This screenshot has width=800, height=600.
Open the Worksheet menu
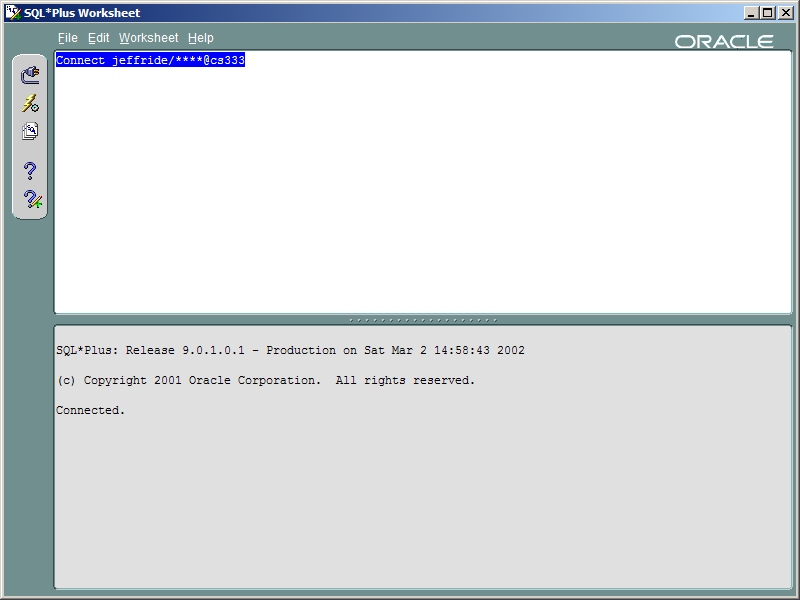coord(148,38)
